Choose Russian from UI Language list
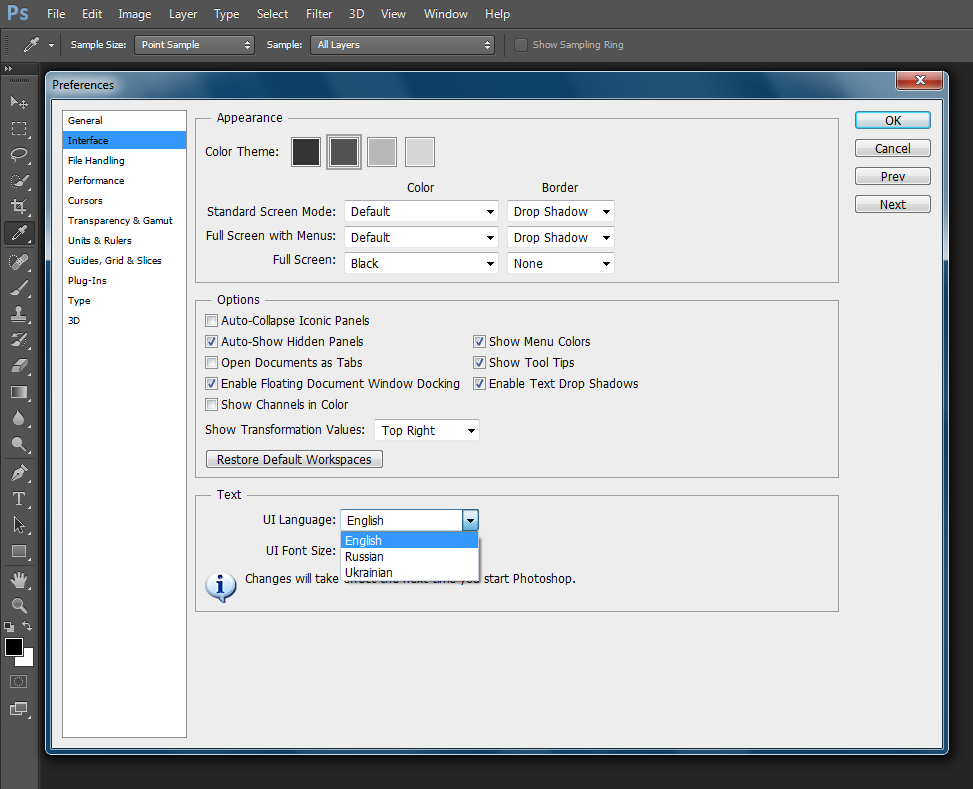The image size is (973, 789). [x=365, y=557]
